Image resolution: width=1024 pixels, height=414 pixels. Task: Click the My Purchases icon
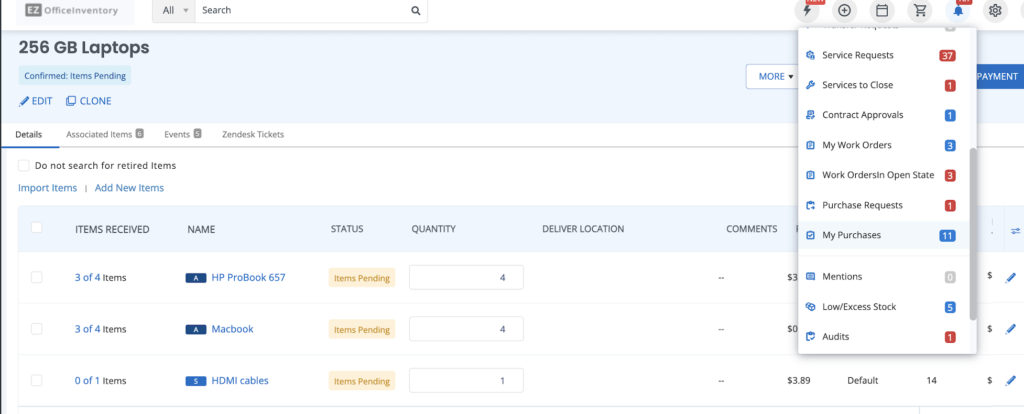click(x=810, y=236)
